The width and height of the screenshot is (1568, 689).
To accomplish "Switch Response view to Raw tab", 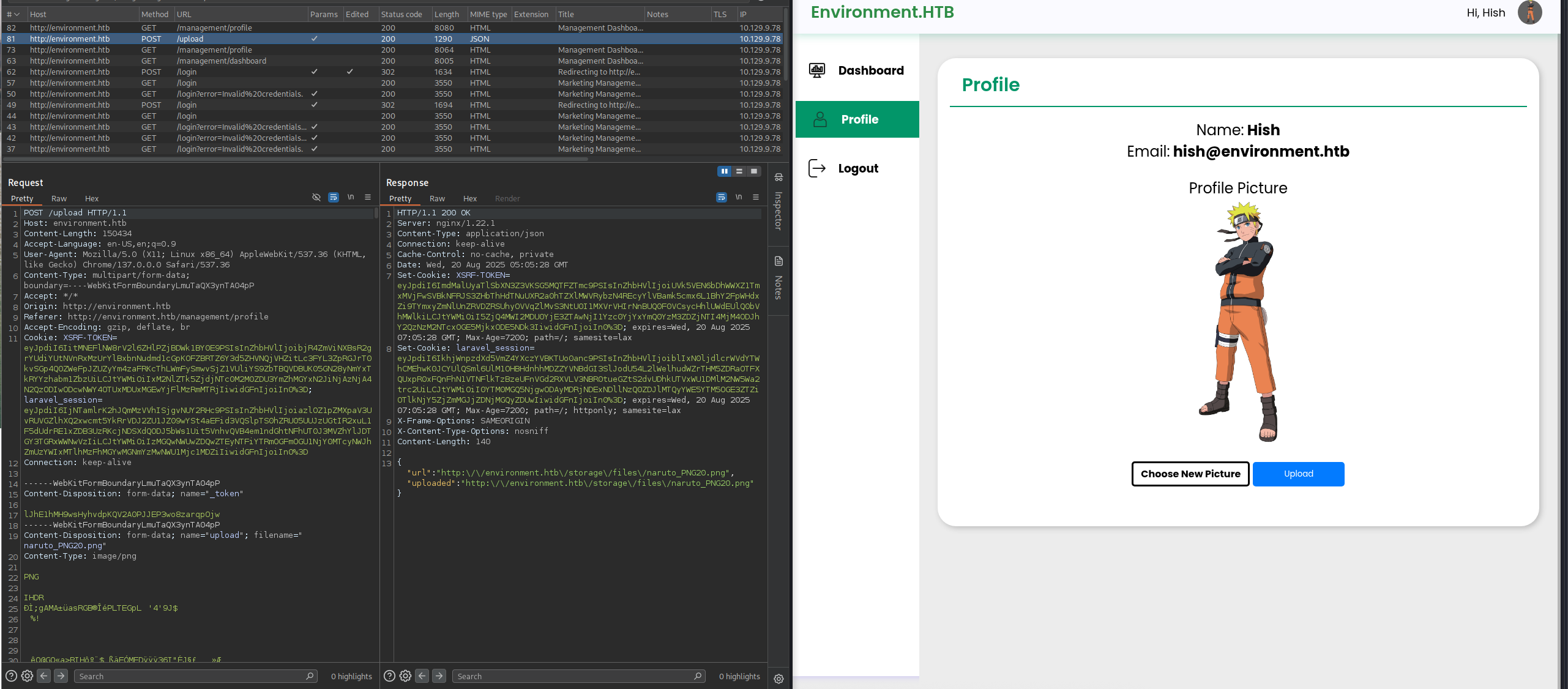I will 438,198.
